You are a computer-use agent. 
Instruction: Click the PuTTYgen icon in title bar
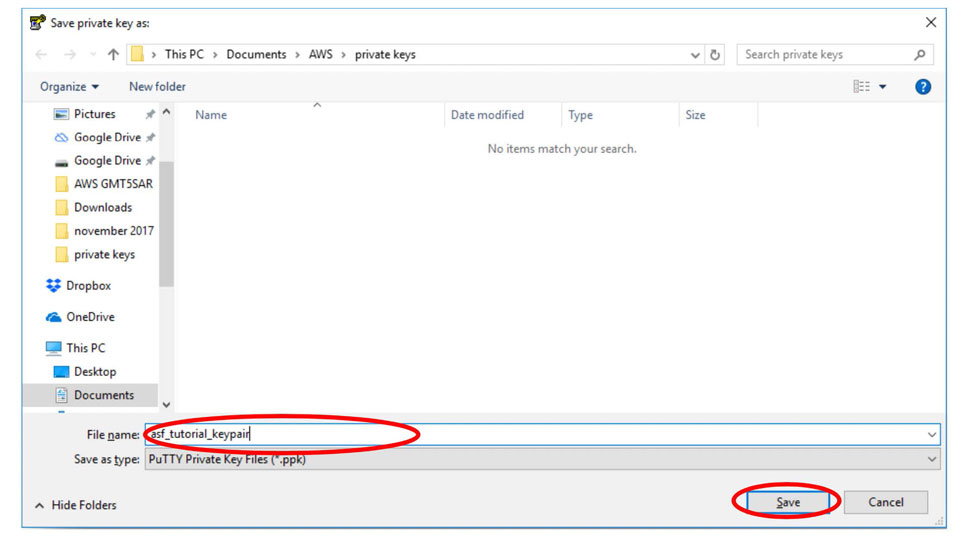click(37, 23)
